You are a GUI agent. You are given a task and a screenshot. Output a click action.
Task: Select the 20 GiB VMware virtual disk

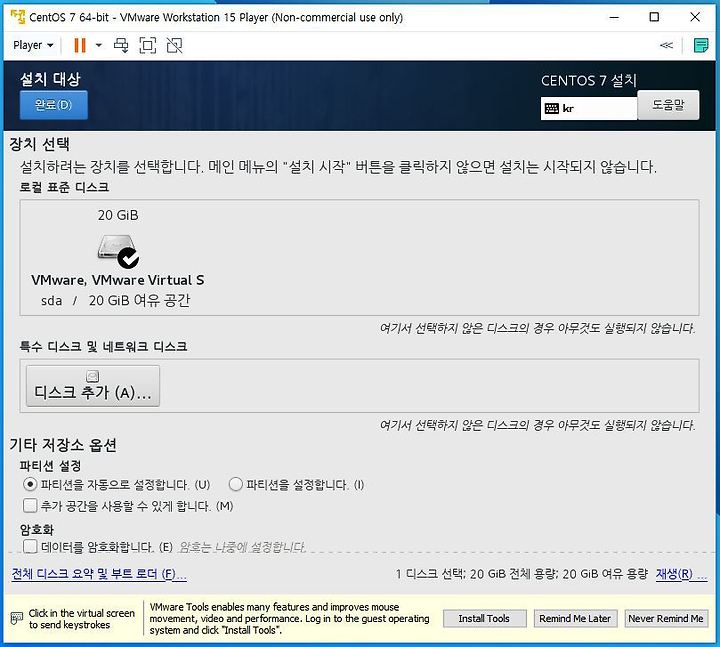click(x=118, y=257)
